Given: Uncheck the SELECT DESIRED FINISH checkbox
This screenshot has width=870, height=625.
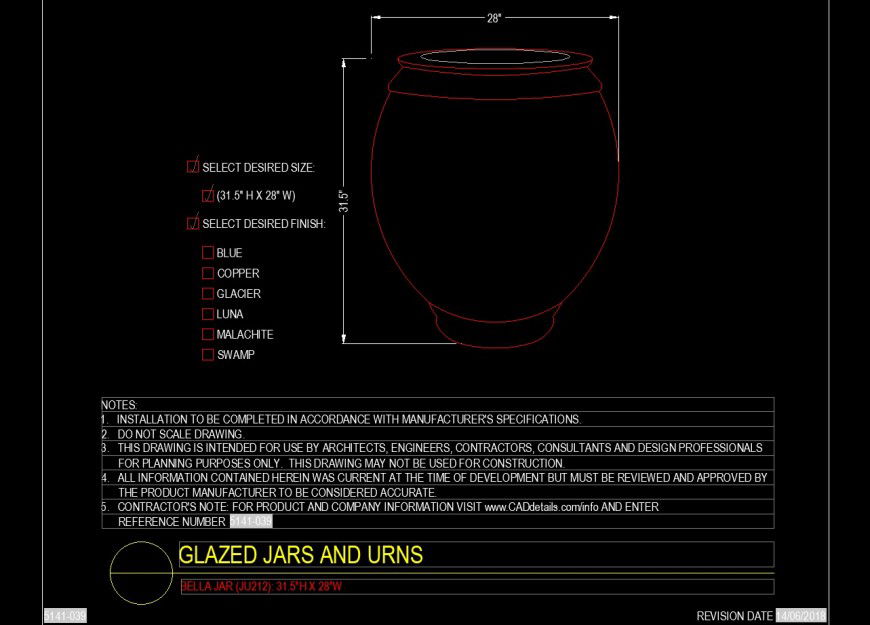Looking at the screenshot, I should point(194,223).
